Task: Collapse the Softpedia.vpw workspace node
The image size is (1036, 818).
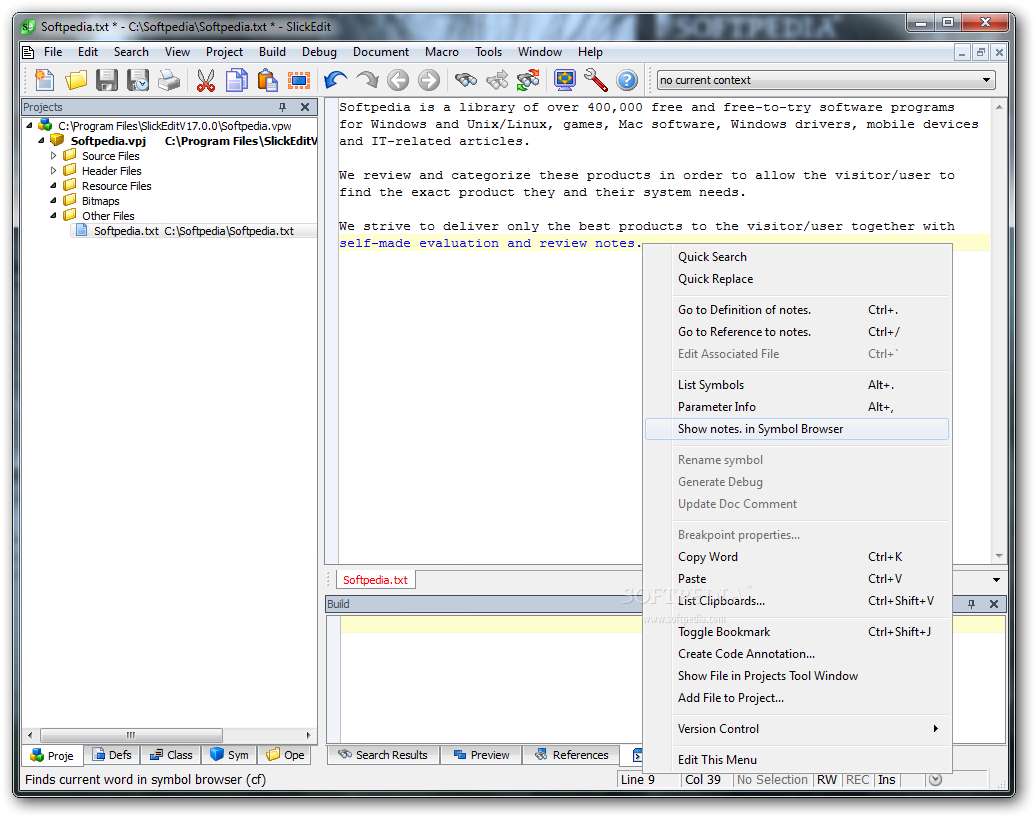Action: (x=29, y=125)
